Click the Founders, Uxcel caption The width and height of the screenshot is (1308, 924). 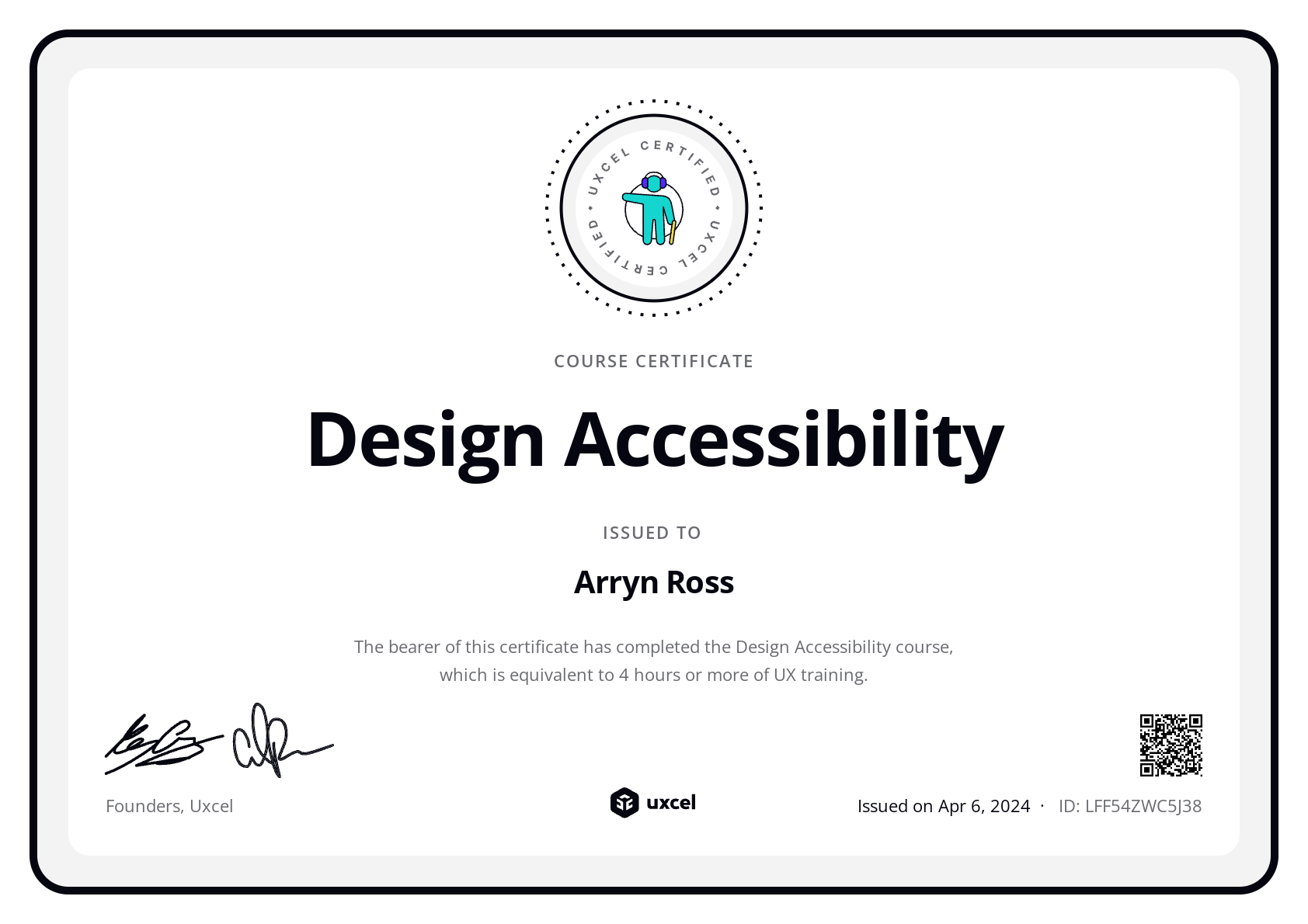169,806
